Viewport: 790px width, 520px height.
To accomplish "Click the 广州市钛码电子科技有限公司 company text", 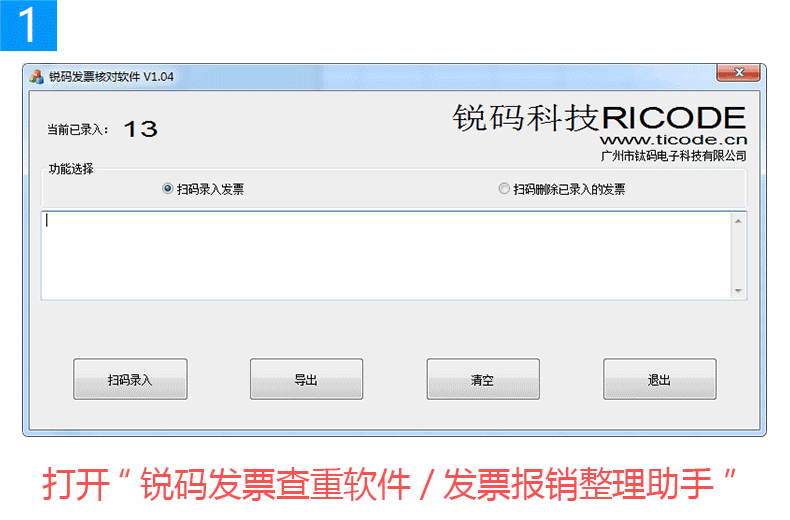I will click(674, 156).
